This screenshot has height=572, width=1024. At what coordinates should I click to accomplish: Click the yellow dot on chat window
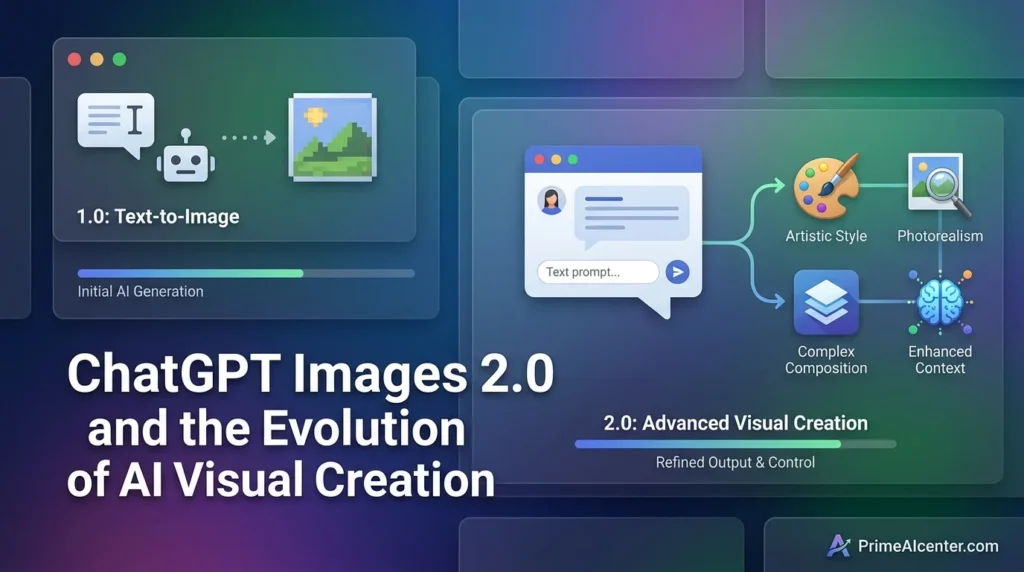[x=556, y=159]
